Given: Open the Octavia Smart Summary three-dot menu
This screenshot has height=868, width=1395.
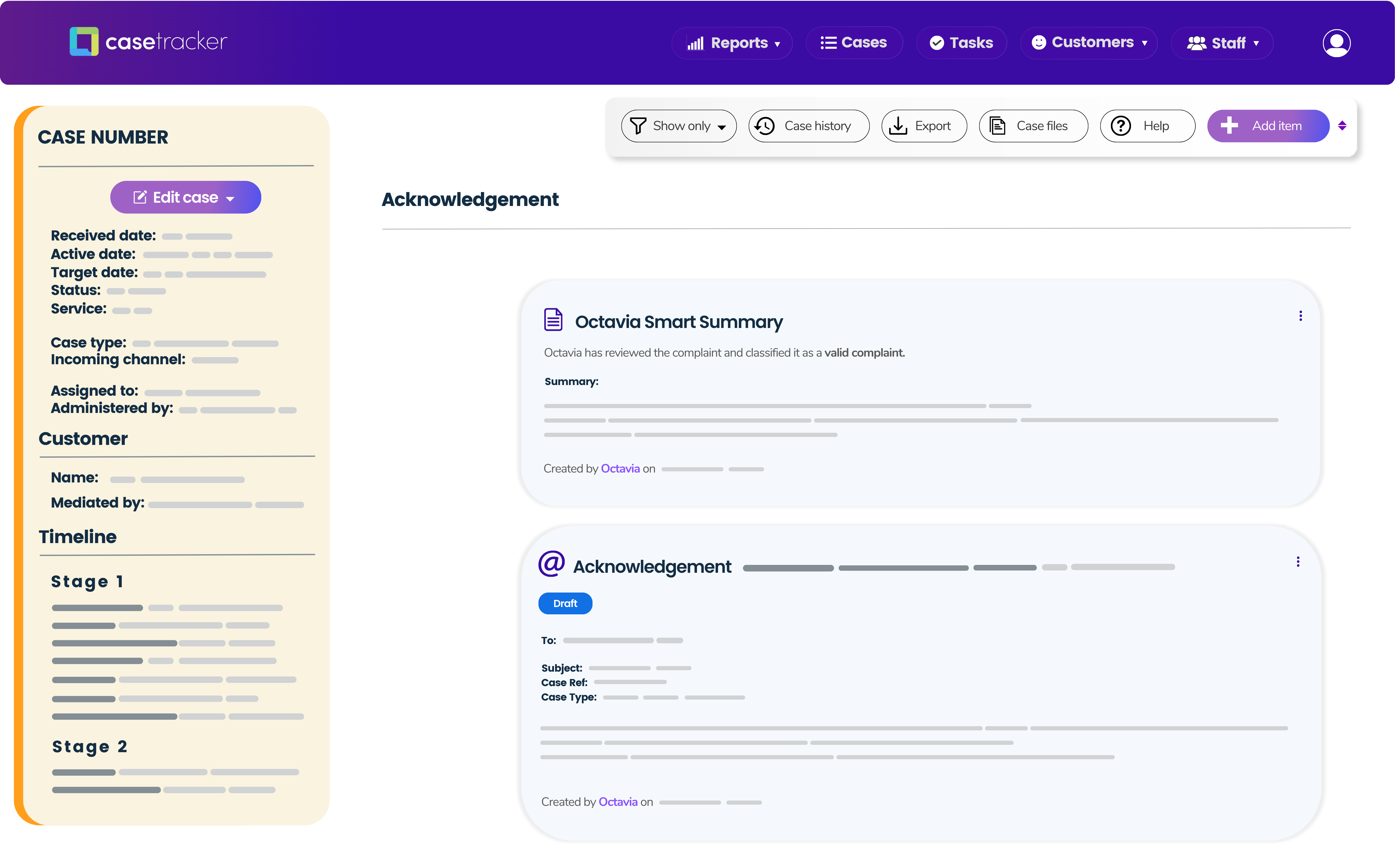Looking at the screenshot, I should [x=1300, y=316].
